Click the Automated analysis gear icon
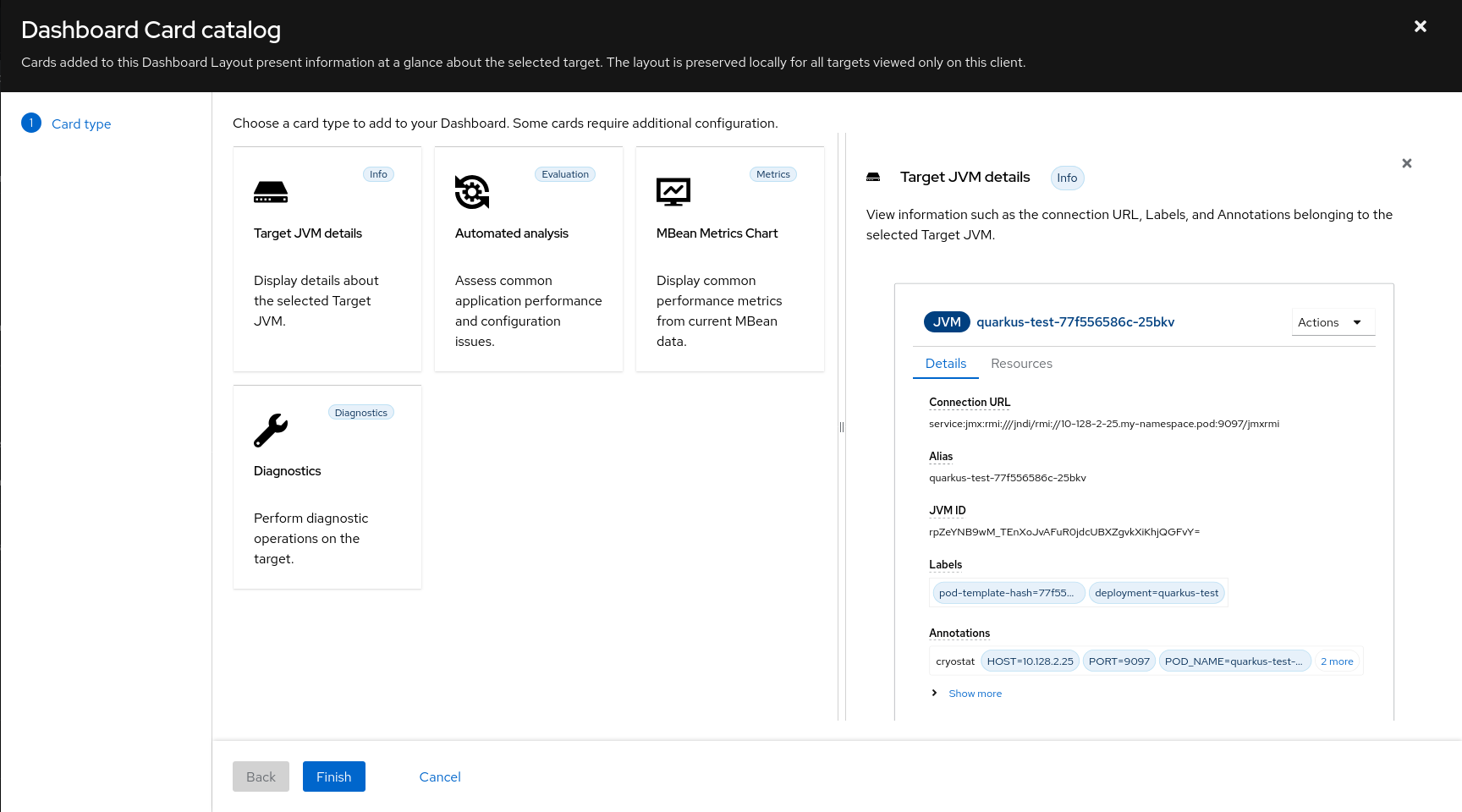The width and height of the screenshot is (1462, 812). pos(472,192)
